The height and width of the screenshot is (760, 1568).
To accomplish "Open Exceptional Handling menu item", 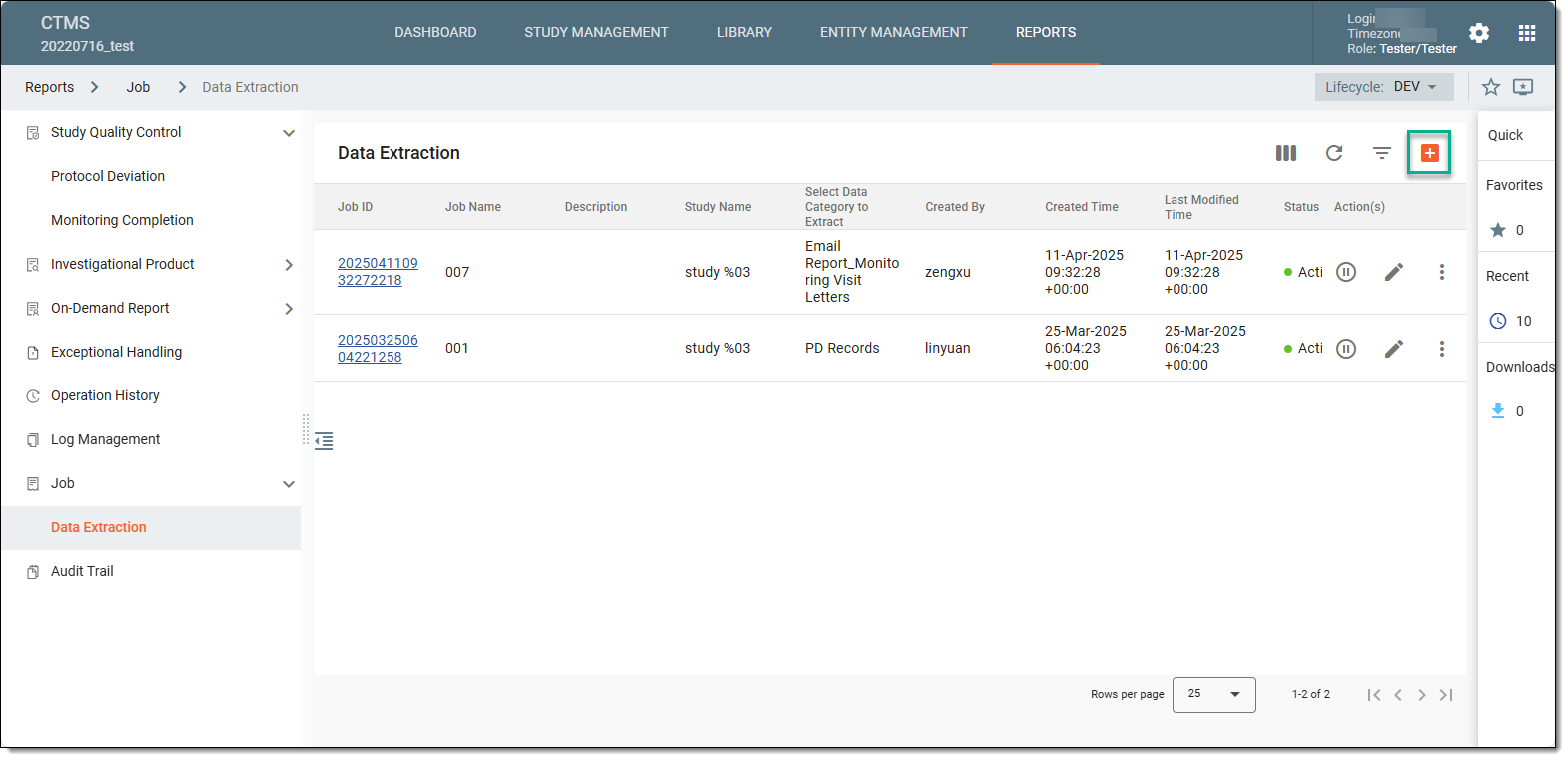I will point(116,352).
